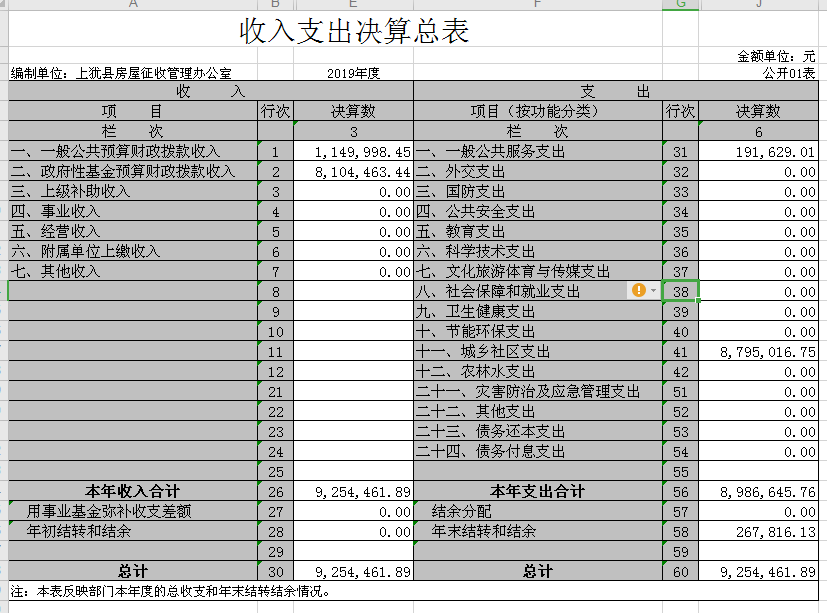Click the title 收入支出决算总表

pyautogui.click(x=354, y=30)
